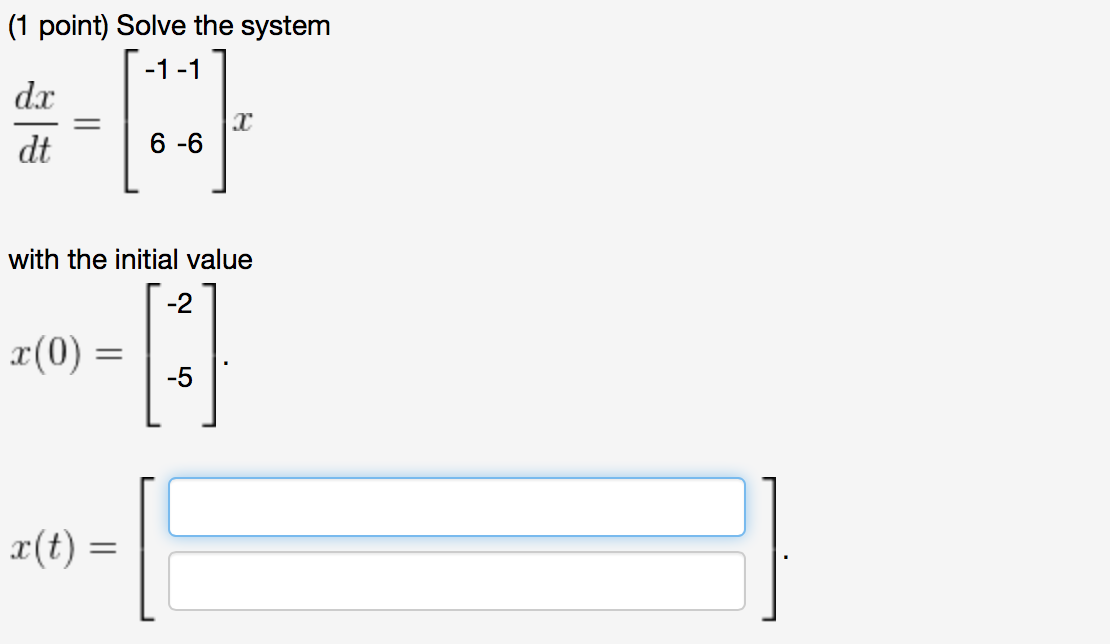Click the matrix entry 6
The image size is (1110, 644).
pos(157,144)
